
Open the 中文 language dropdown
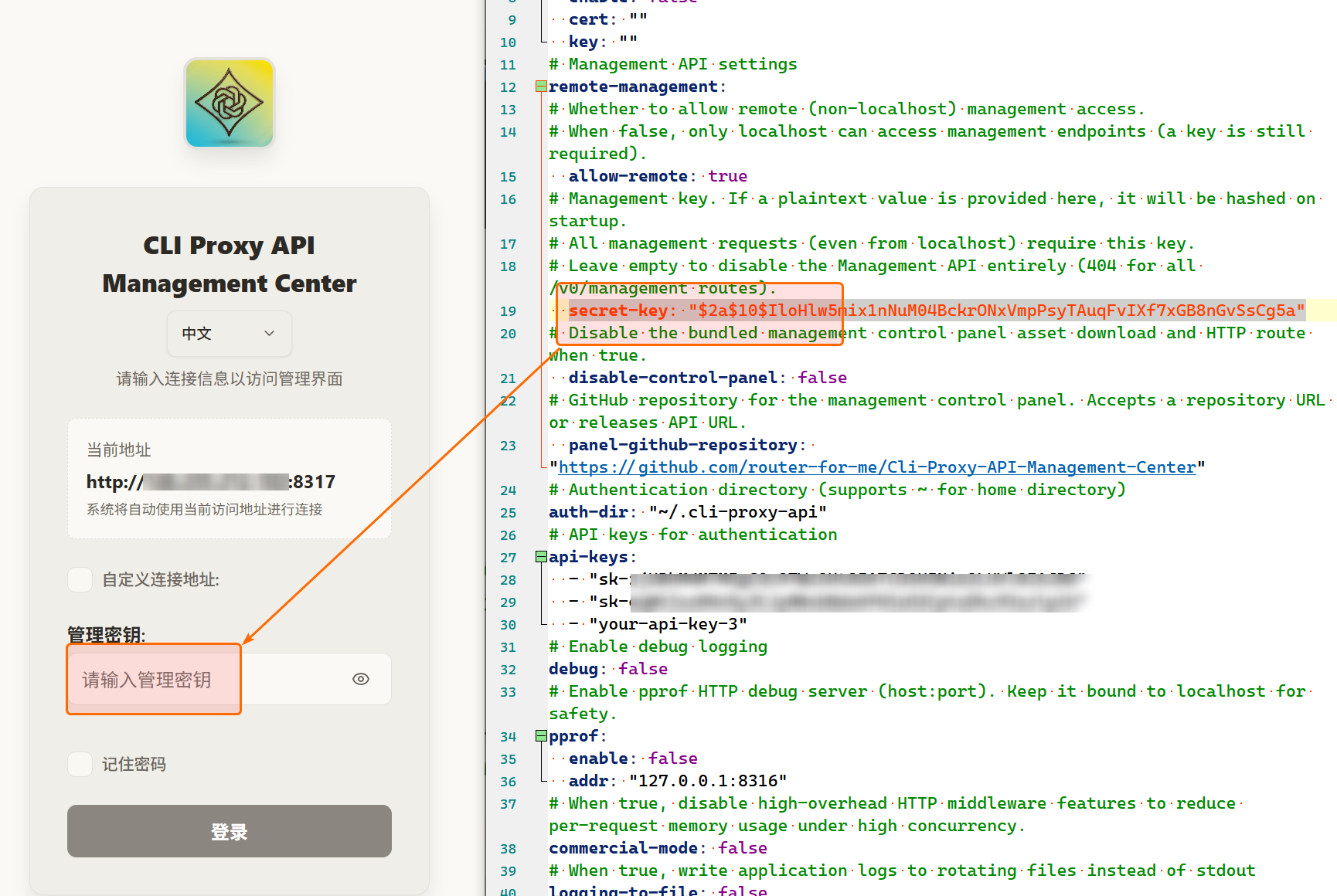pyautogui.click(x=230, y=334)
